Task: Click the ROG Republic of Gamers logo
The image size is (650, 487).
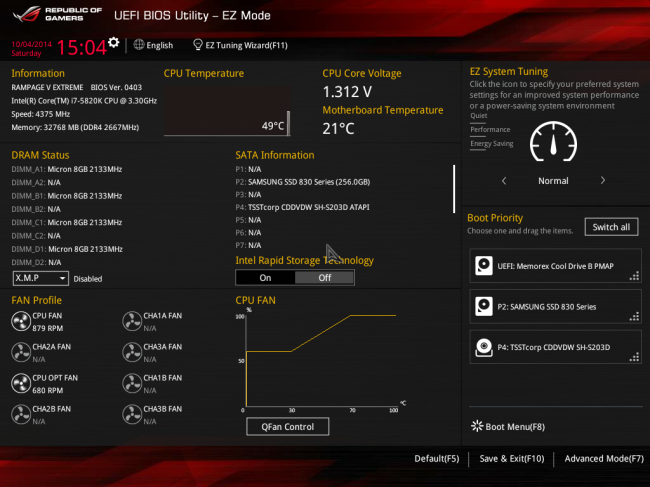Action: point(58,15)
